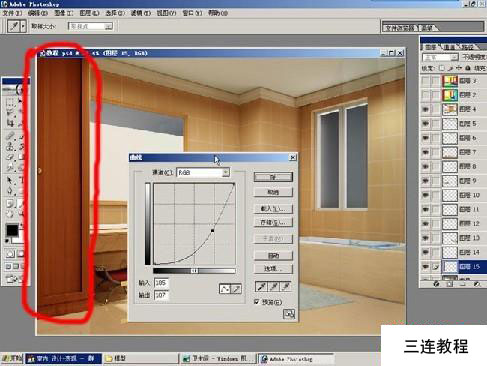The height and width of the screenshot is (366, 487).
Task: Open the Select menu (选择)
Action: click(115, 13)
